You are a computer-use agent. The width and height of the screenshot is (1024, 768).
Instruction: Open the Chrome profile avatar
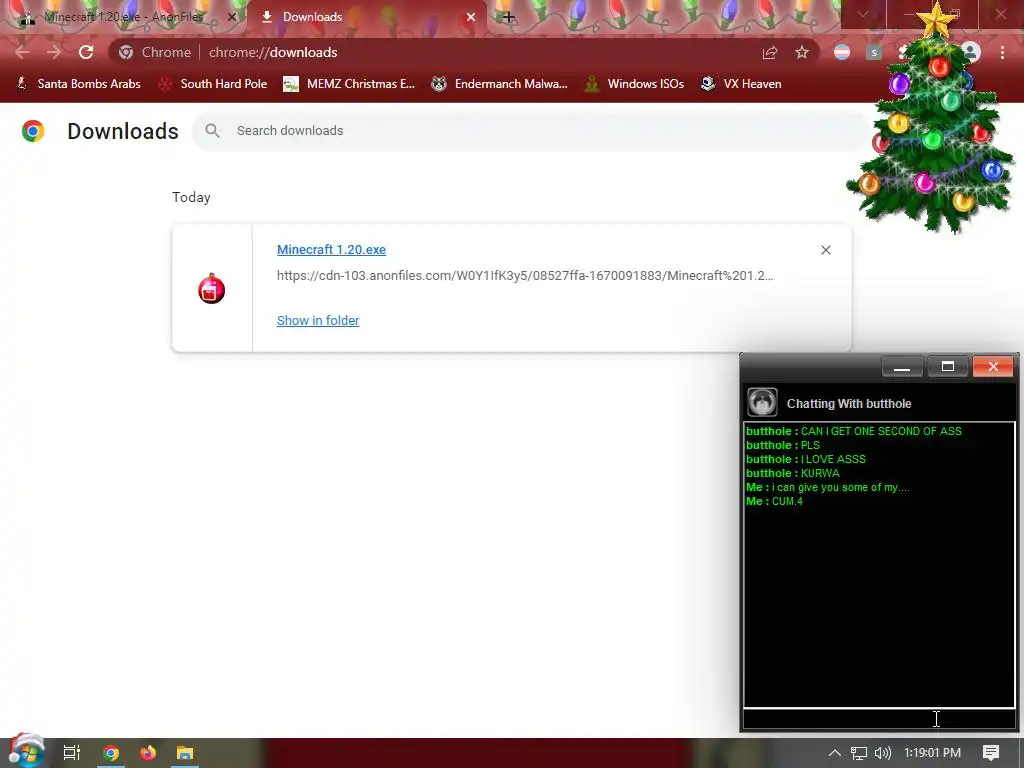[x=972, y=52]
